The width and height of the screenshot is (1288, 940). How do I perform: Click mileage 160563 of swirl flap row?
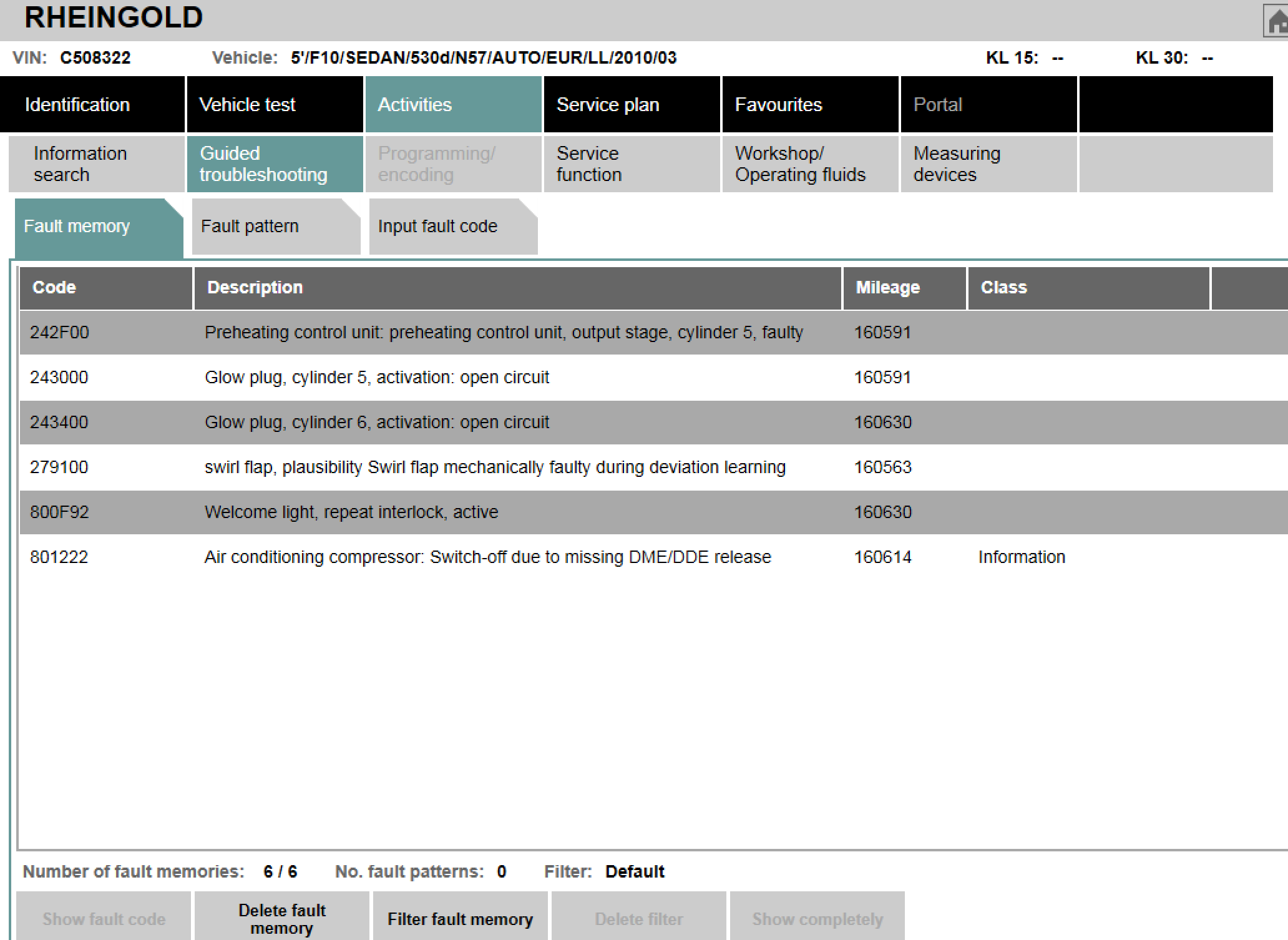click(883, 468)
